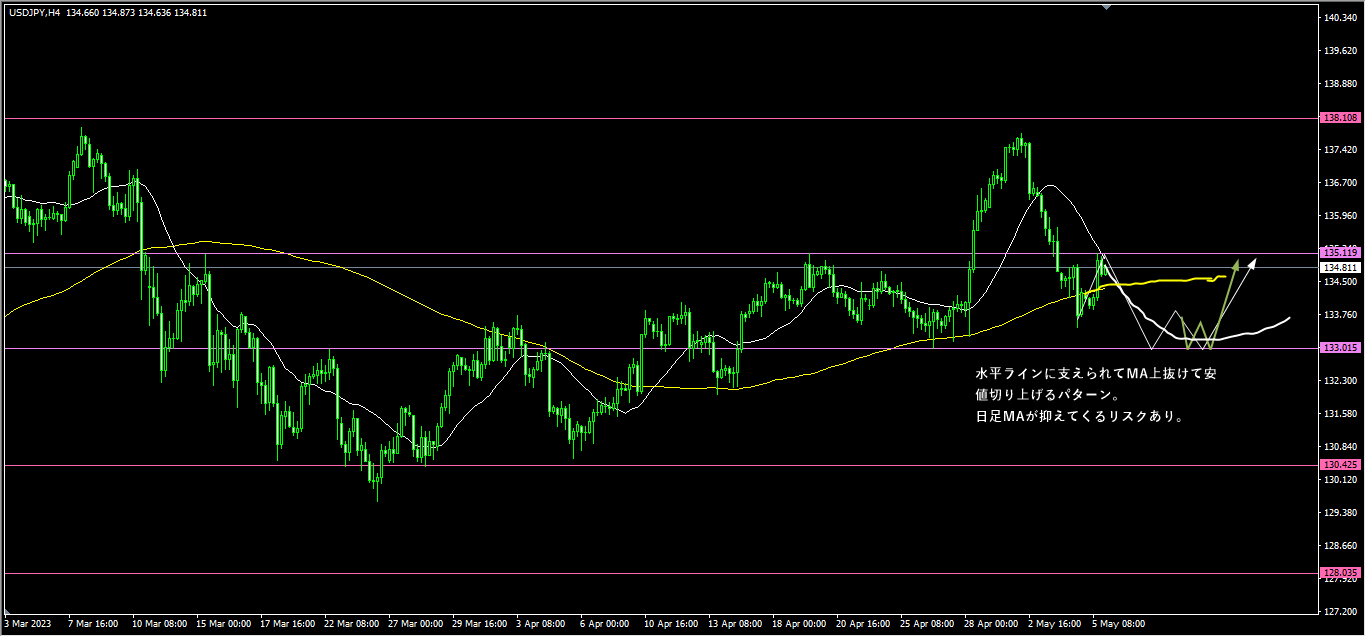Click the 130.425 horizontal line label
The image size is (1366, 637).
1338,465
